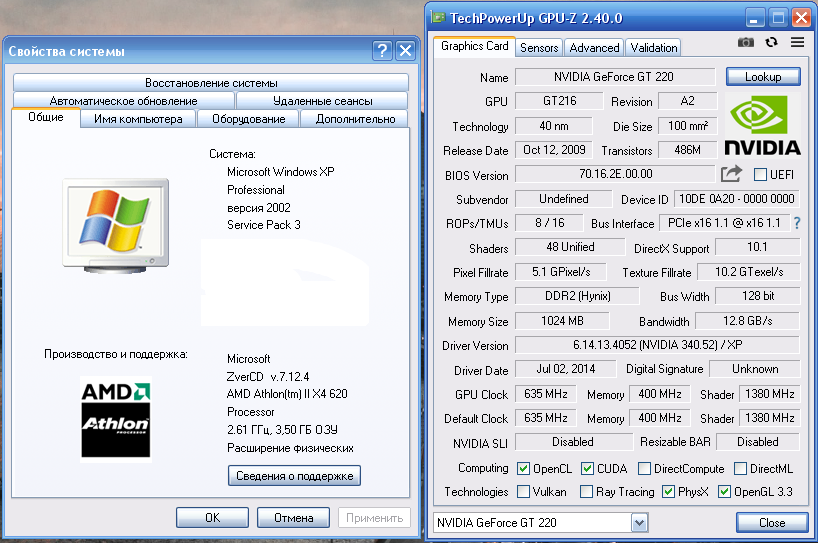
Task: Click the Technology value 40 nm
Action: click(554, 126)
